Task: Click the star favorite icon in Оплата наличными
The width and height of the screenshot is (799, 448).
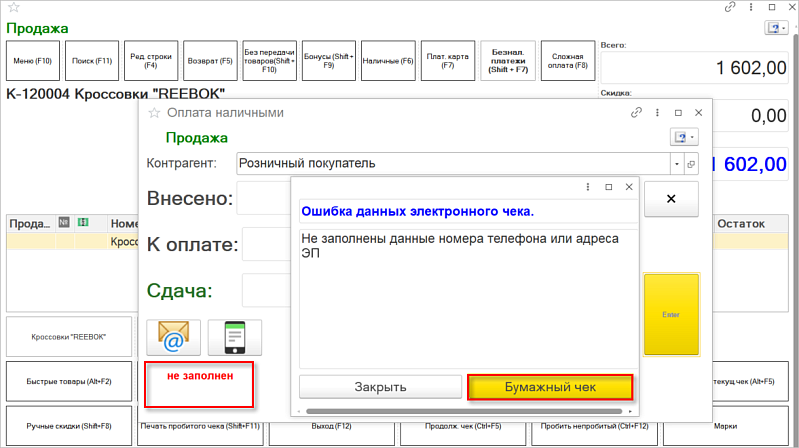Action: point(154,113)
